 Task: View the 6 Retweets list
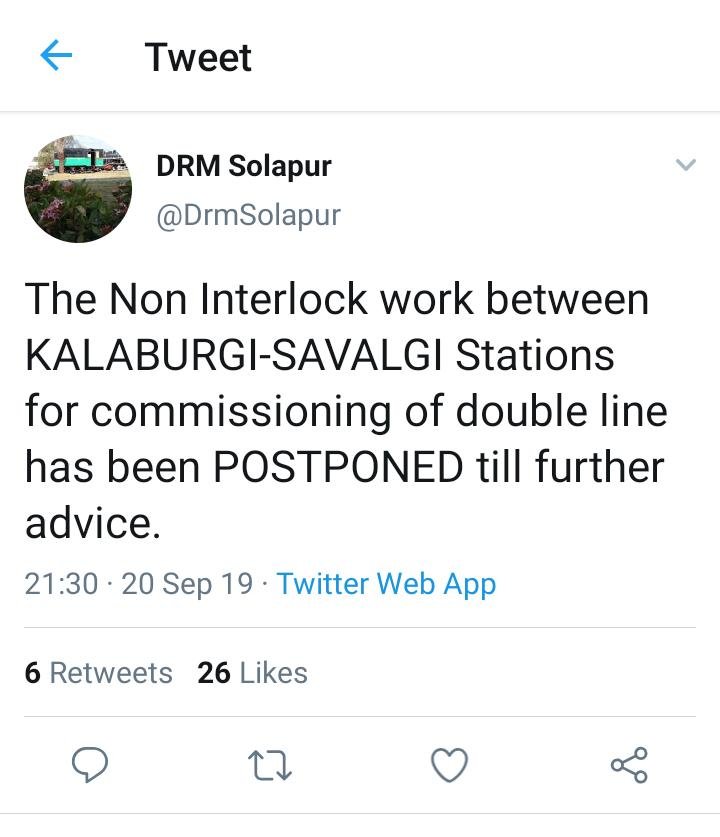tap(98, 673)
